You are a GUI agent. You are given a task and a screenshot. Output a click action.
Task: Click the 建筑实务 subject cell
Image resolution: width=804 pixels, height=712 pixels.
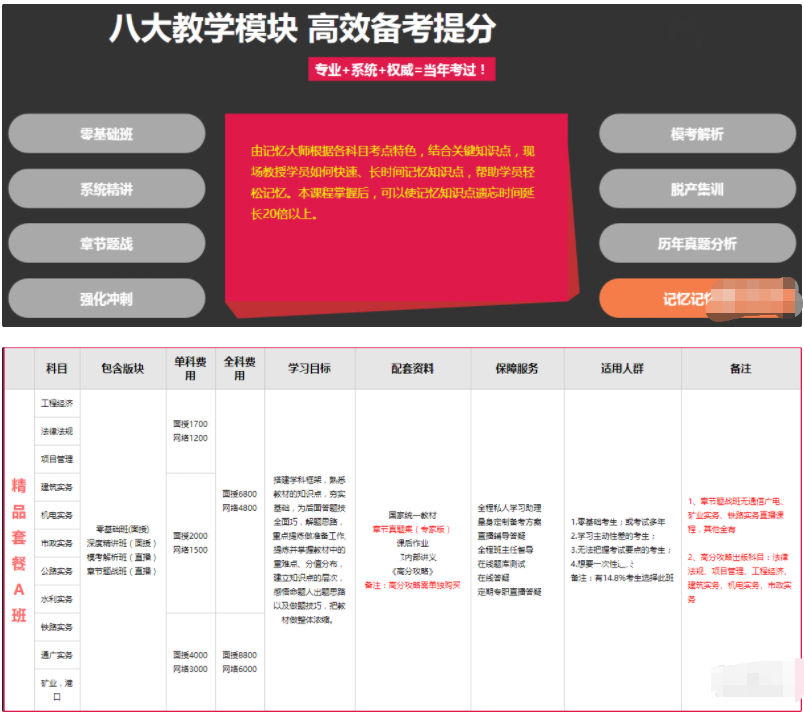(57, 488)
